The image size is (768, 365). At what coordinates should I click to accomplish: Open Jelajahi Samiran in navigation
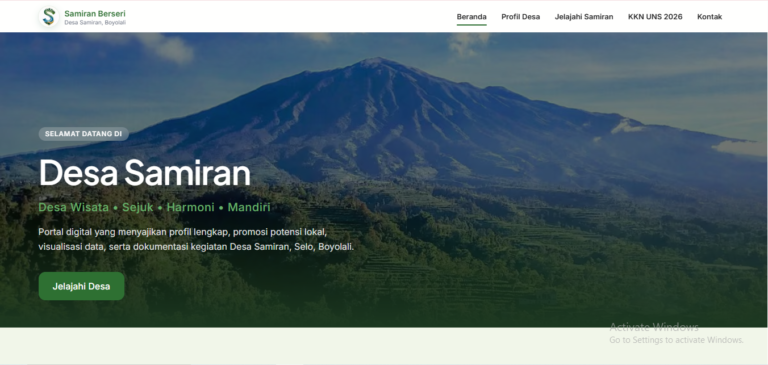[584, 17]
